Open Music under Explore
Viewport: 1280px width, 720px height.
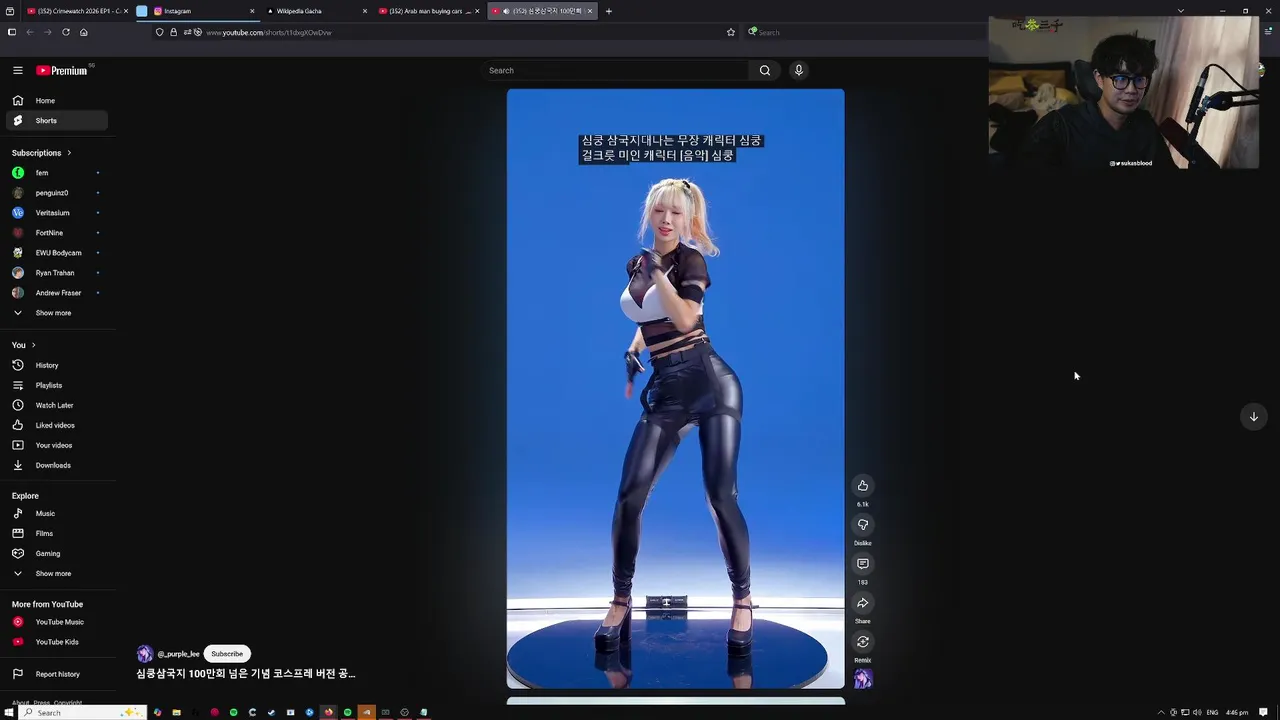55,513
